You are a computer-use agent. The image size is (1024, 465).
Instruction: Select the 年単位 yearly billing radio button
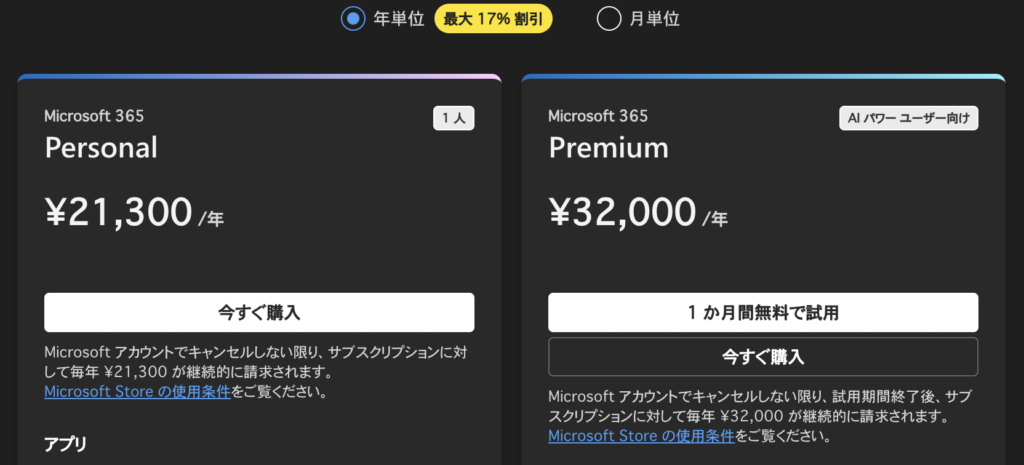pos(353,18)
